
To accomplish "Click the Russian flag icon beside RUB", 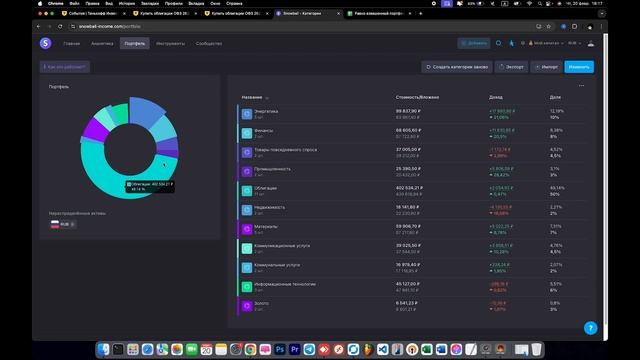I will click(x=55, y=224).
